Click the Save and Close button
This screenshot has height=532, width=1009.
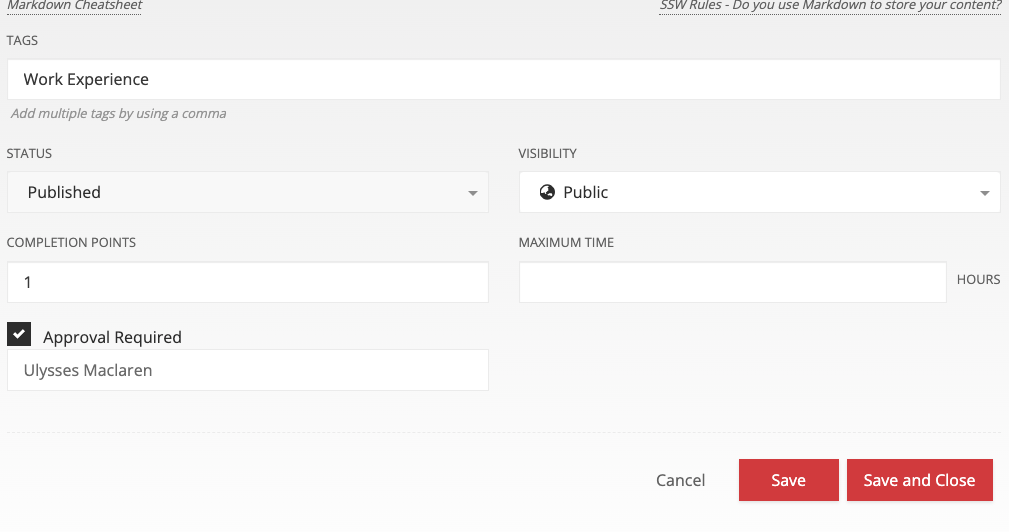(x=919, y=480)
